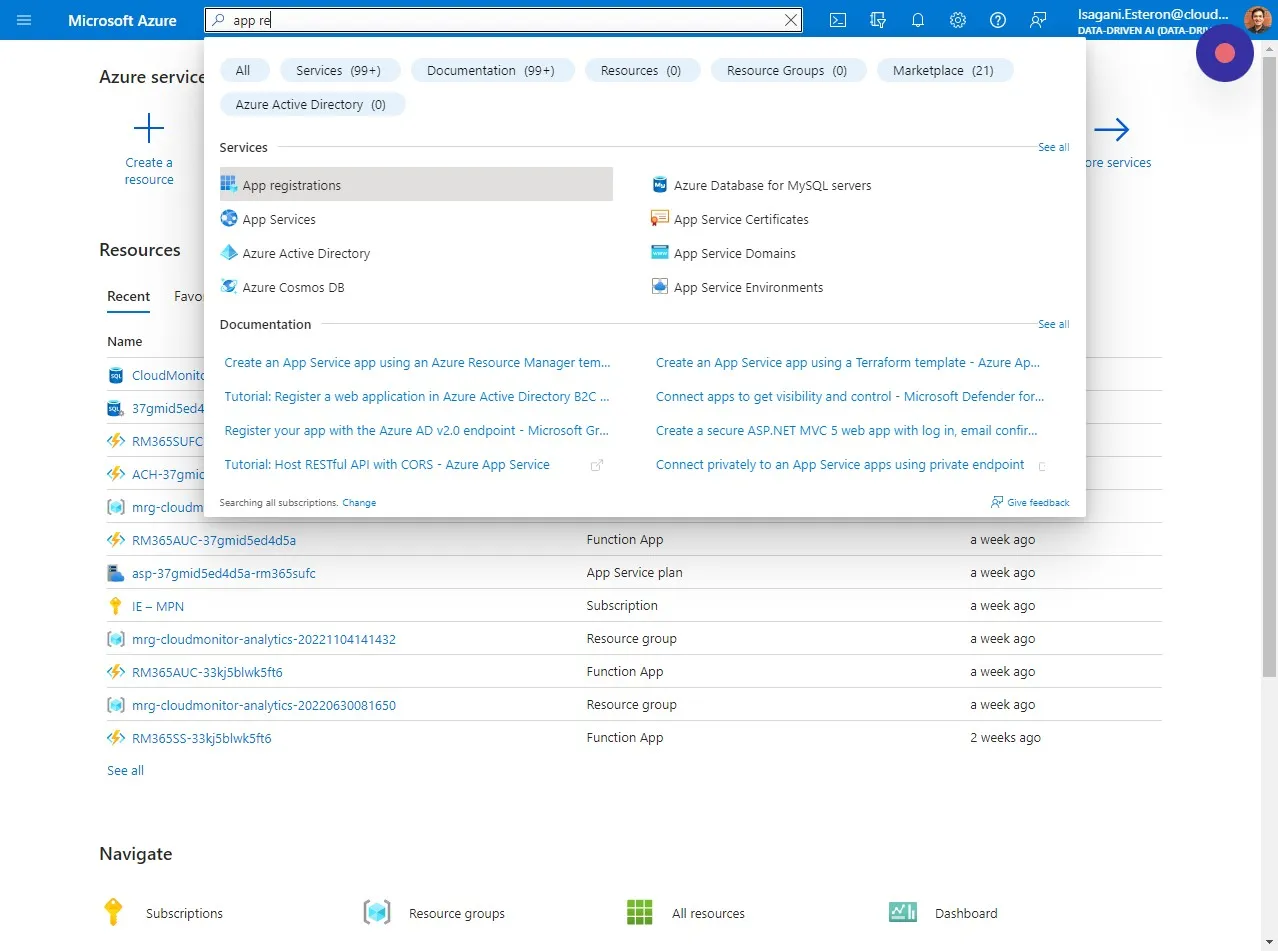The image size is (1278, 951).
Task: Select the Azure Active Directory (0) pill
Action: tap(311, 104)
